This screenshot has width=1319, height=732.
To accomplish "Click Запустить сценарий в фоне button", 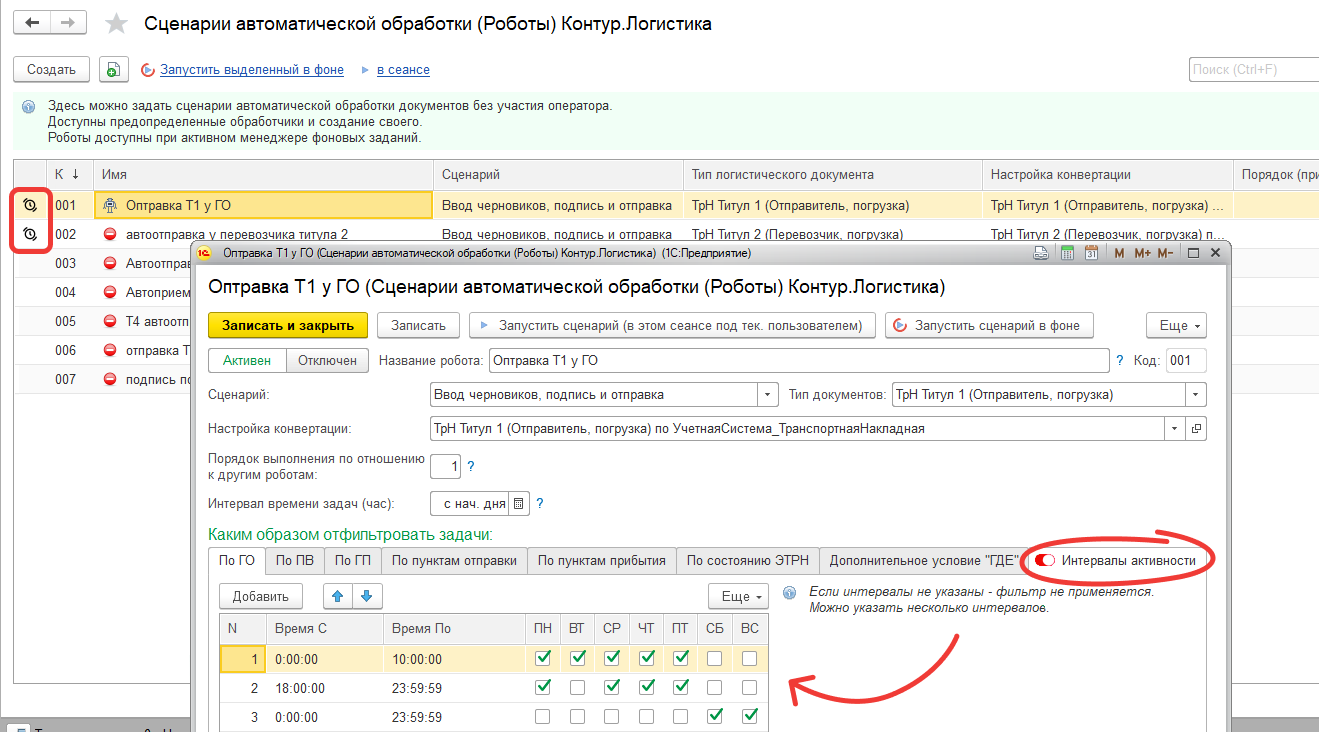I will pos(989,325).
